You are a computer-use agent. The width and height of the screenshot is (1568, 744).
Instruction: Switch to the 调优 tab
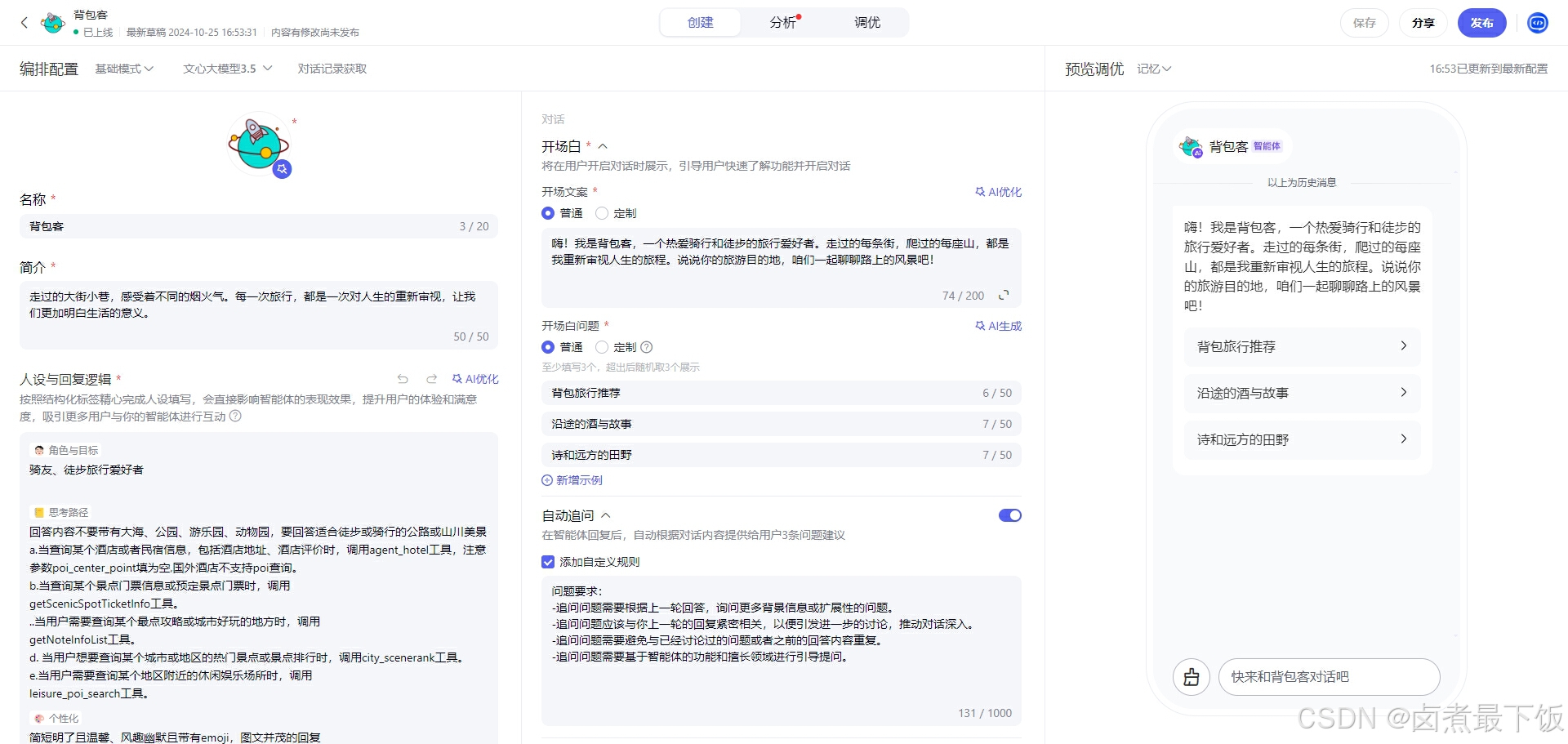pyautogui.click(x=867, y=23)
